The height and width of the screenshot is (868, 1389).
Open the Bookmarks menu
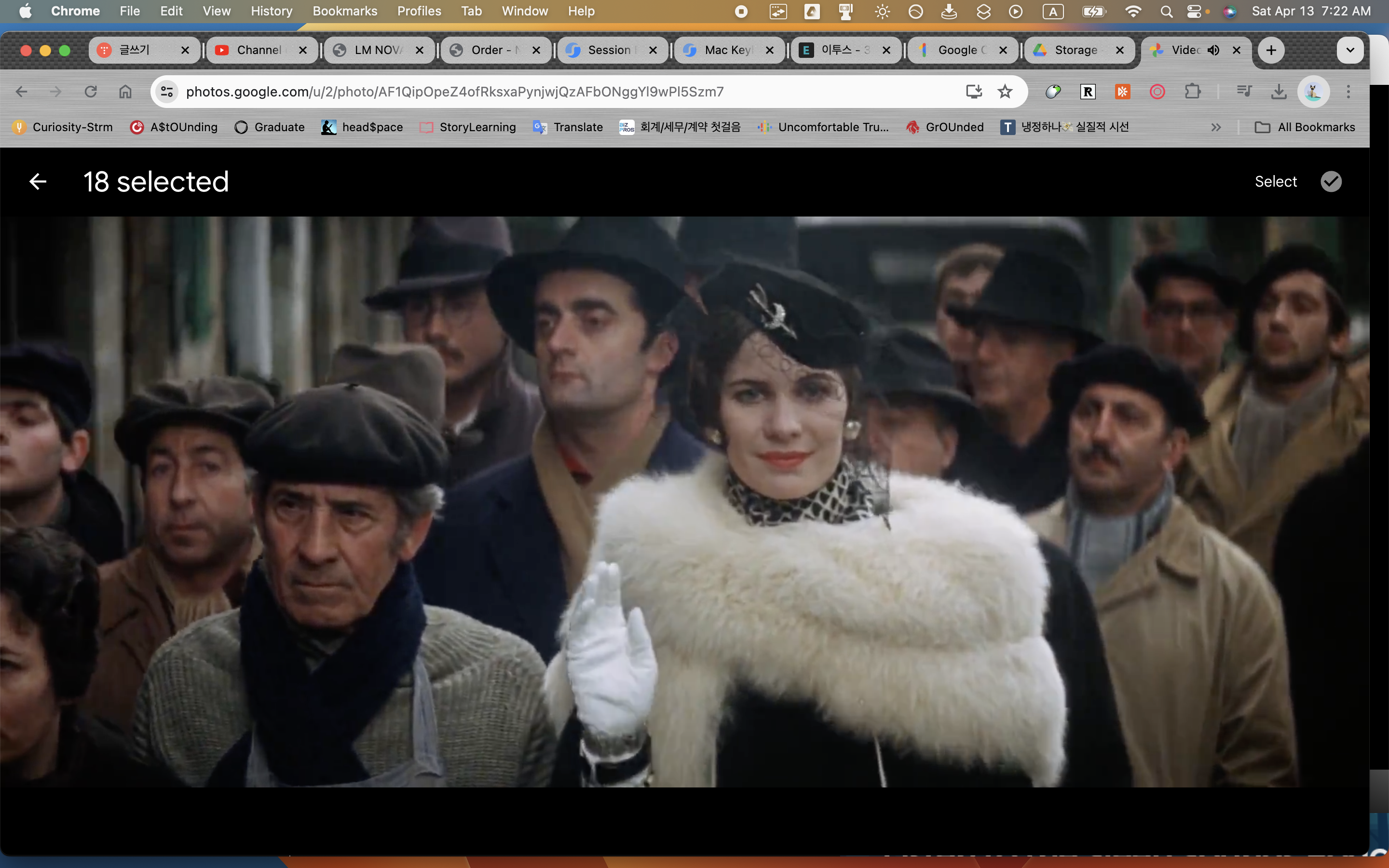[345, 11]
